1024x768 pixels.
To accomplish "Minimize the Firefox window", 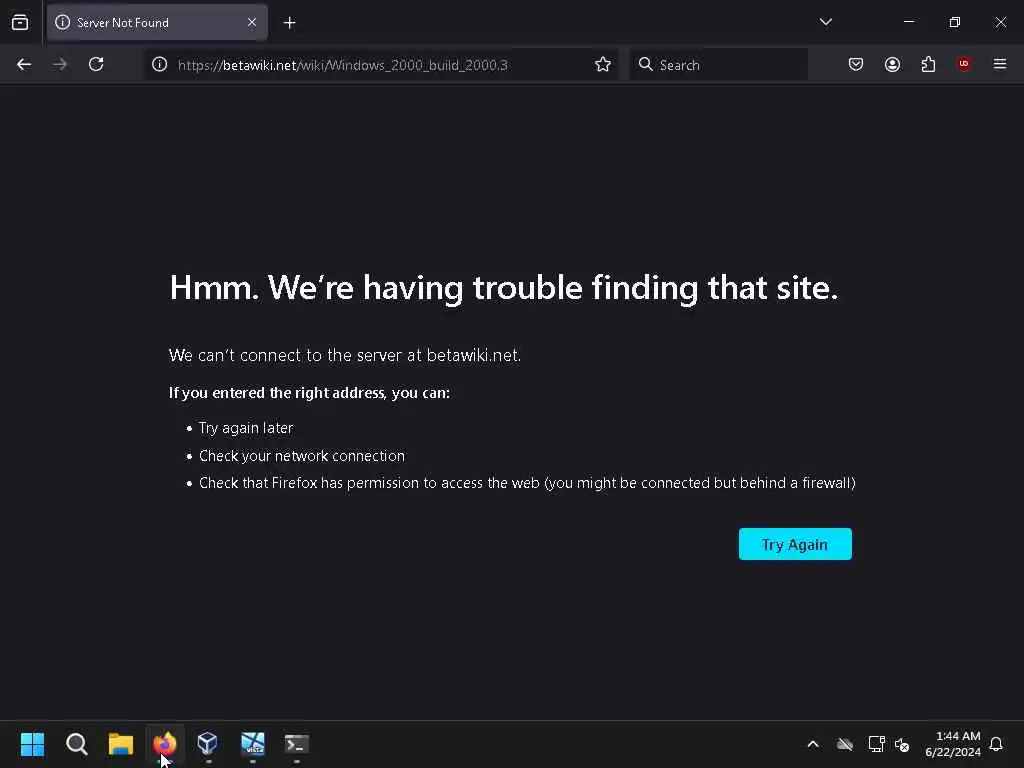I will [x=908, y=22].
